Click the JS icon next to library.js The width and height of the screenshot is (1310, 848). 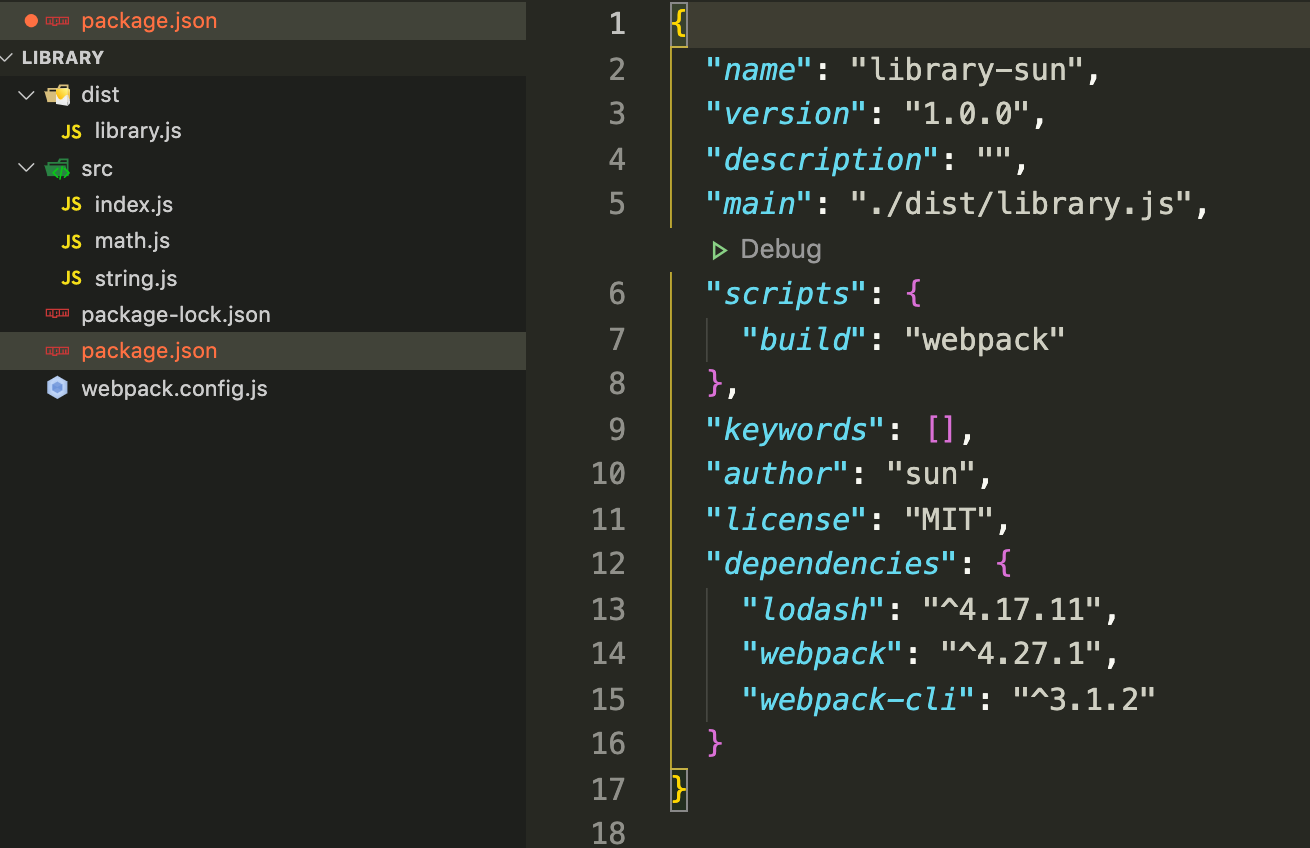click(x=69, y=130)
